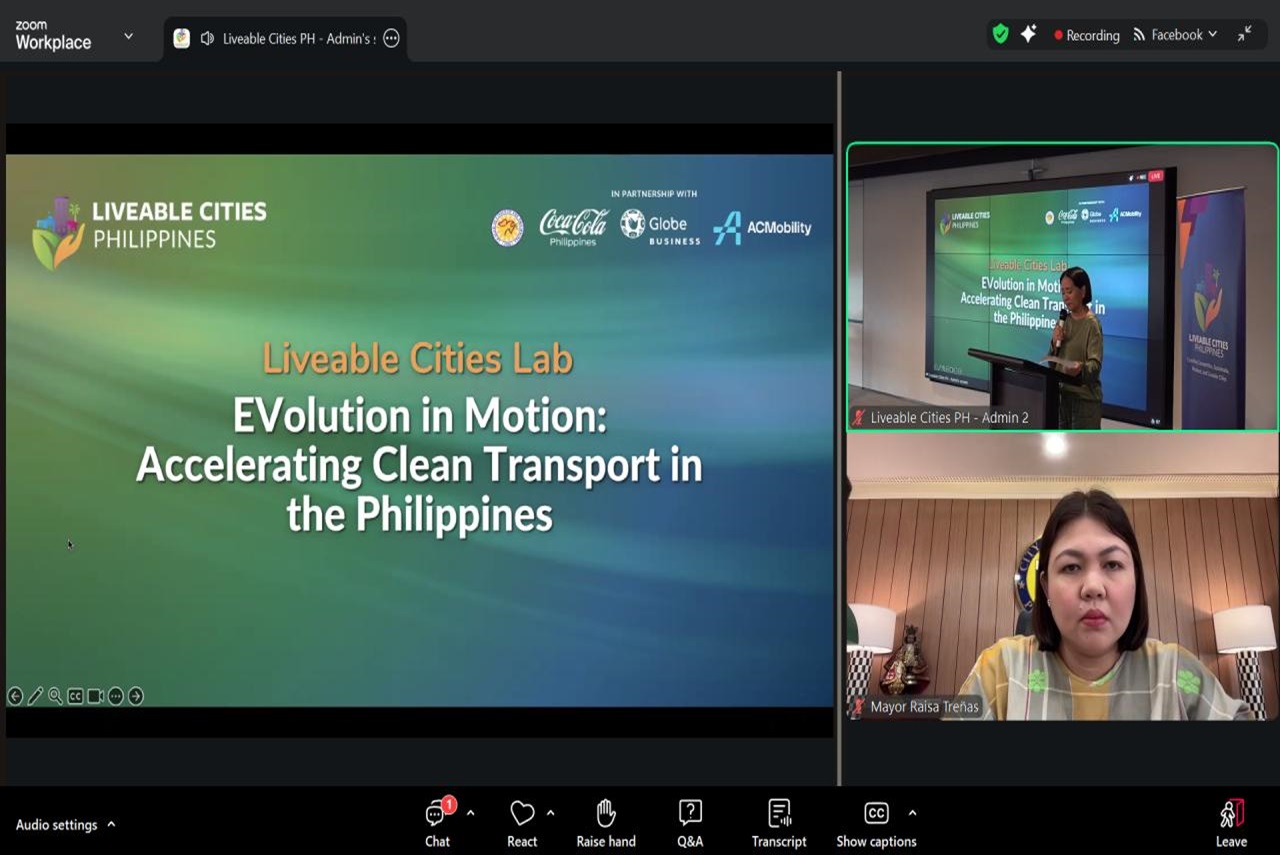
Task: Open slide toolbar more options ellipsis
Action: click(x=116, y=696)
